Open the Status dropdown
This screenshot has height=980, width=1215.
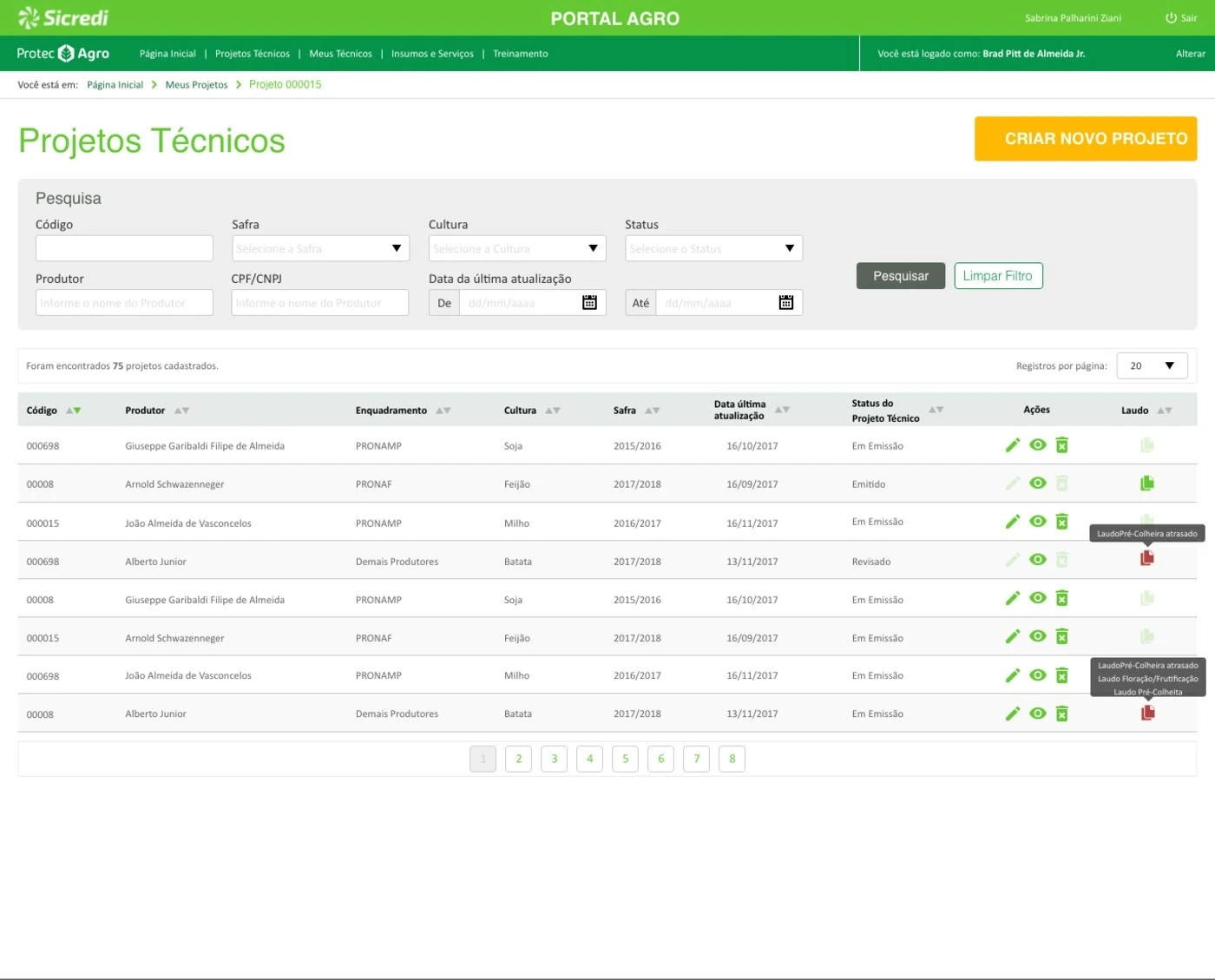713,248
